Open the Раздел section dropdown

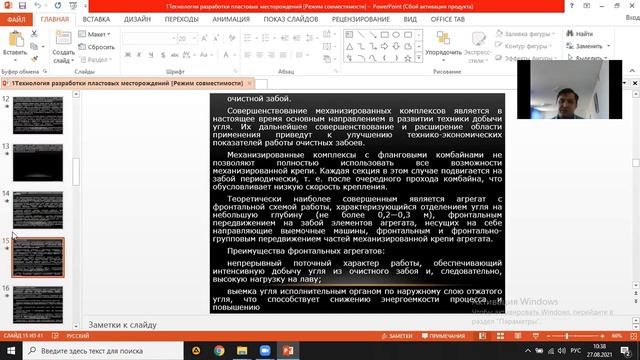(96, 60)
